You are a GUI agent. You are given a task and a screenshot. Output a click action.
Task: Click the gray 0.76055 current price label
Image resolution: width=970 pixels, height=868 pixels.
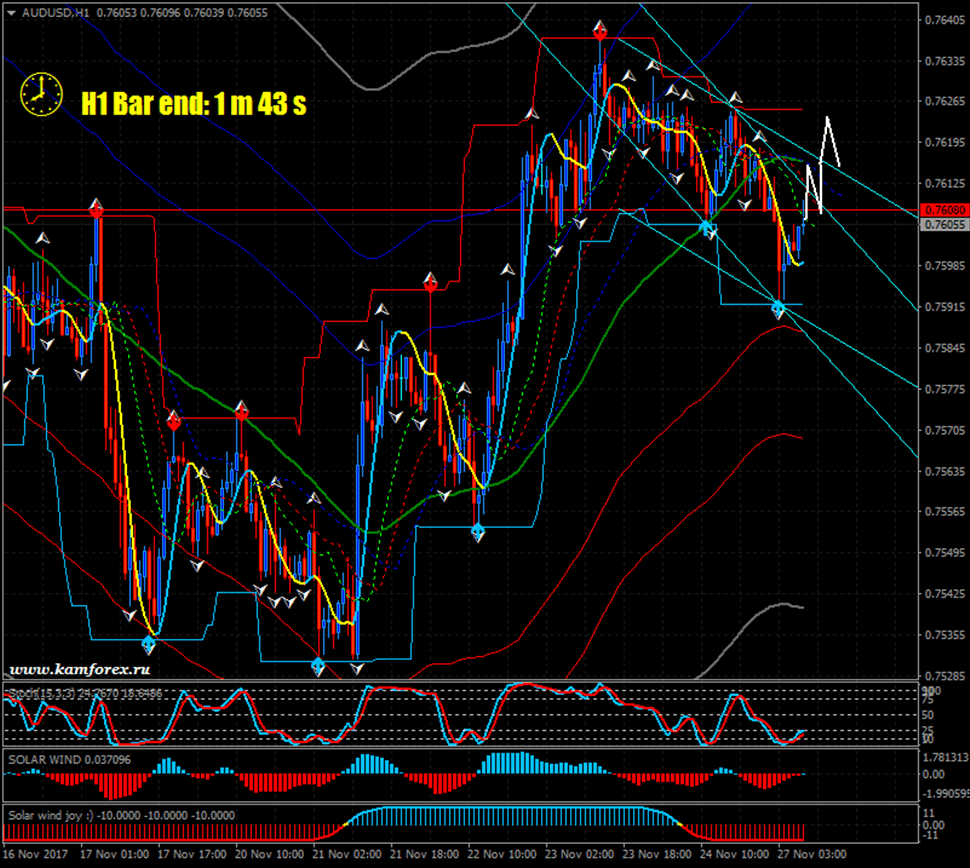click(945, 225)
